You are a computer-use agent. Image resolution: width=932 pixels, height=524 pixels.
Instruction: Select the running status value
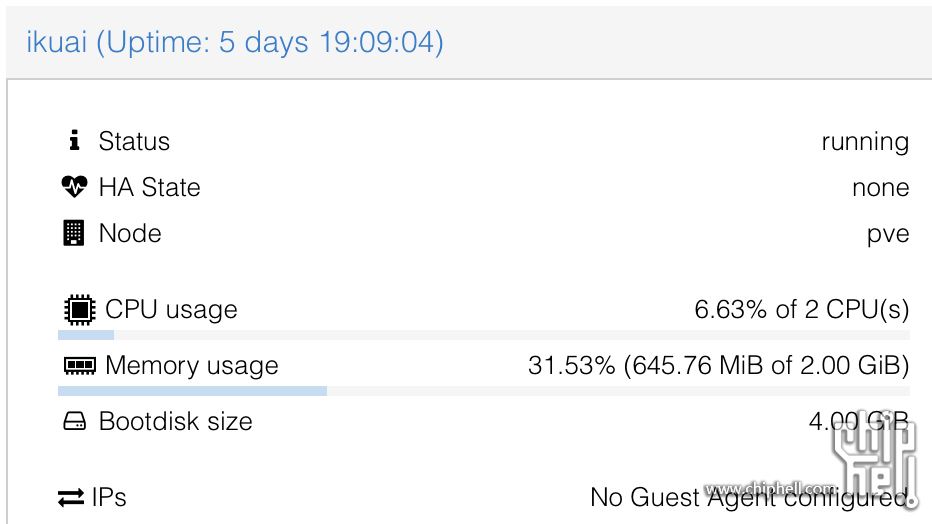pos(865,142)
